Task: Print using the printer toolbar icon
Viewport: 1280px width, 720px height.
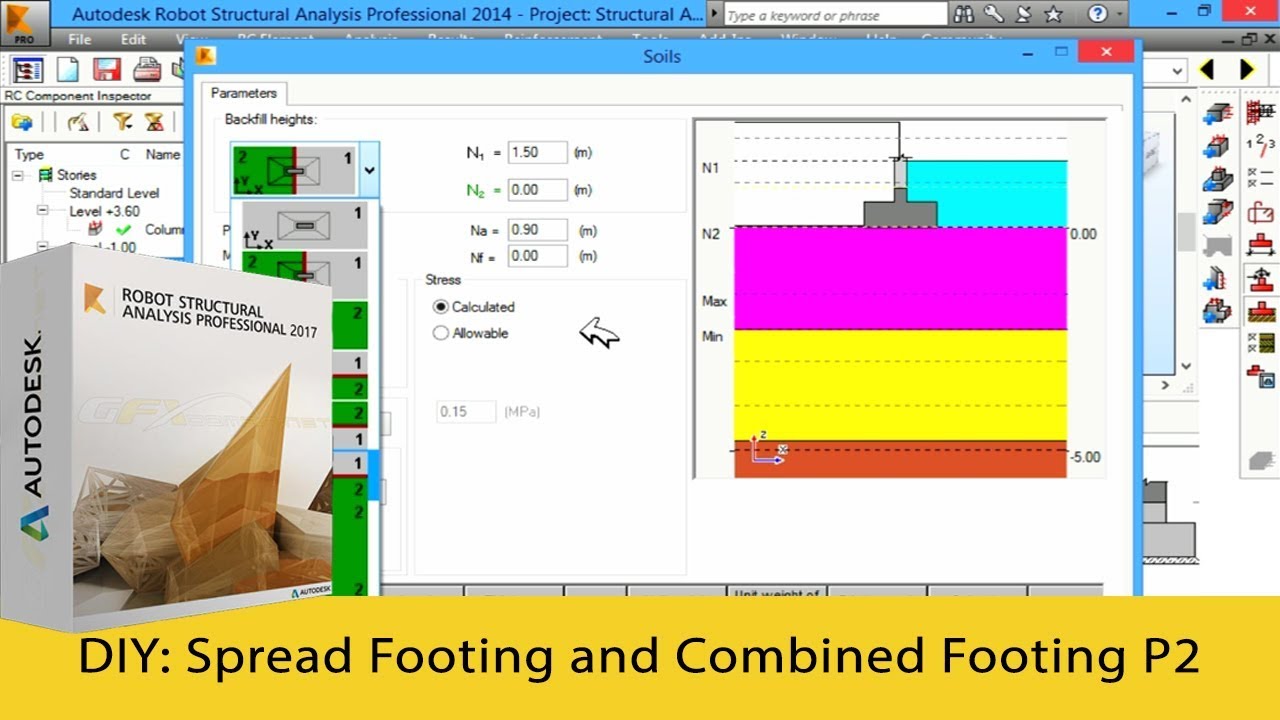Action: [x=148, y=69]
